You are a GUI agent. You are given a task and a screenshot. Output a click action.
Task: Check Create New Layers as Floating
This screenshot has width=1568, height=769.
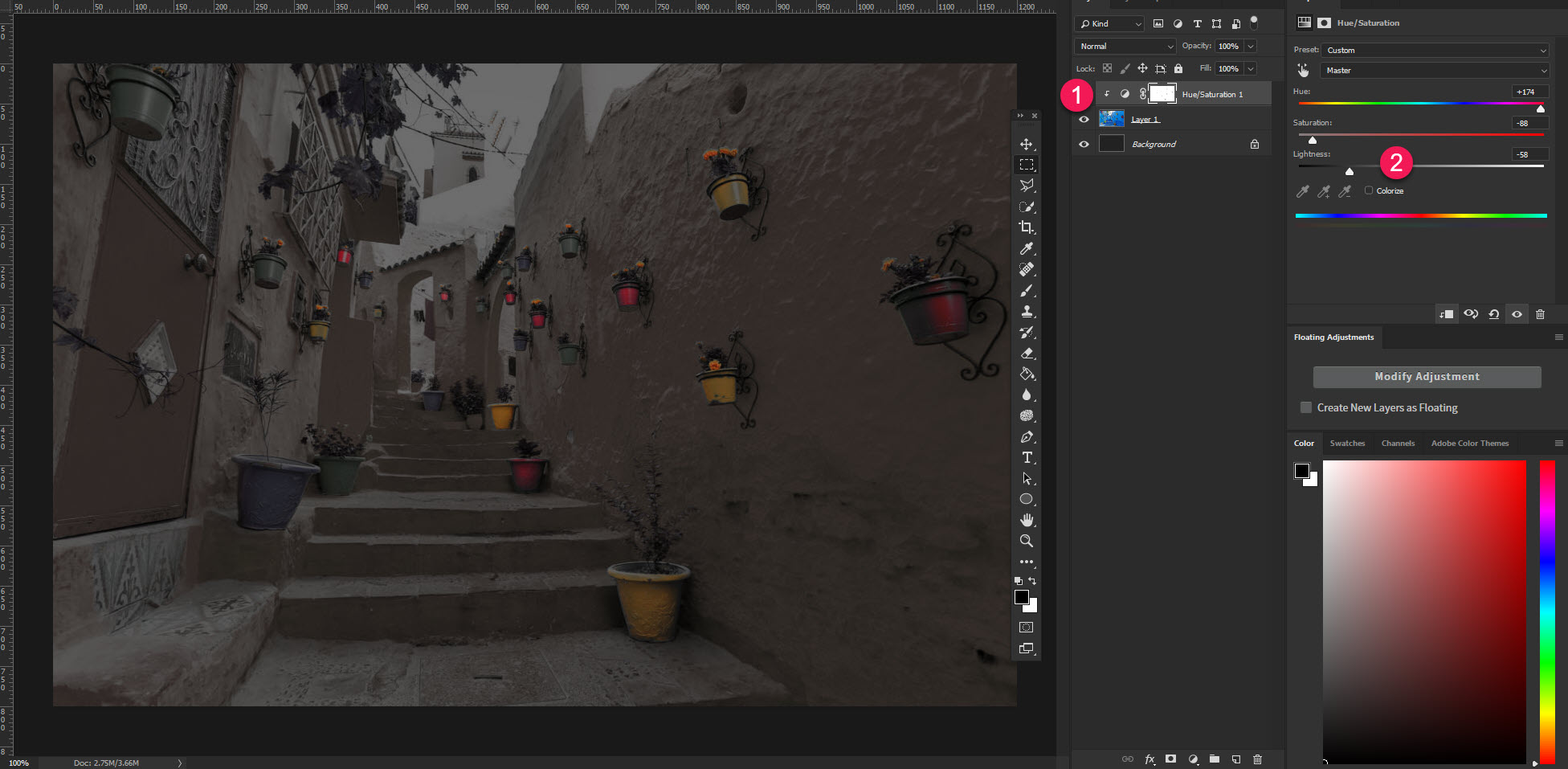point(1306,407)
